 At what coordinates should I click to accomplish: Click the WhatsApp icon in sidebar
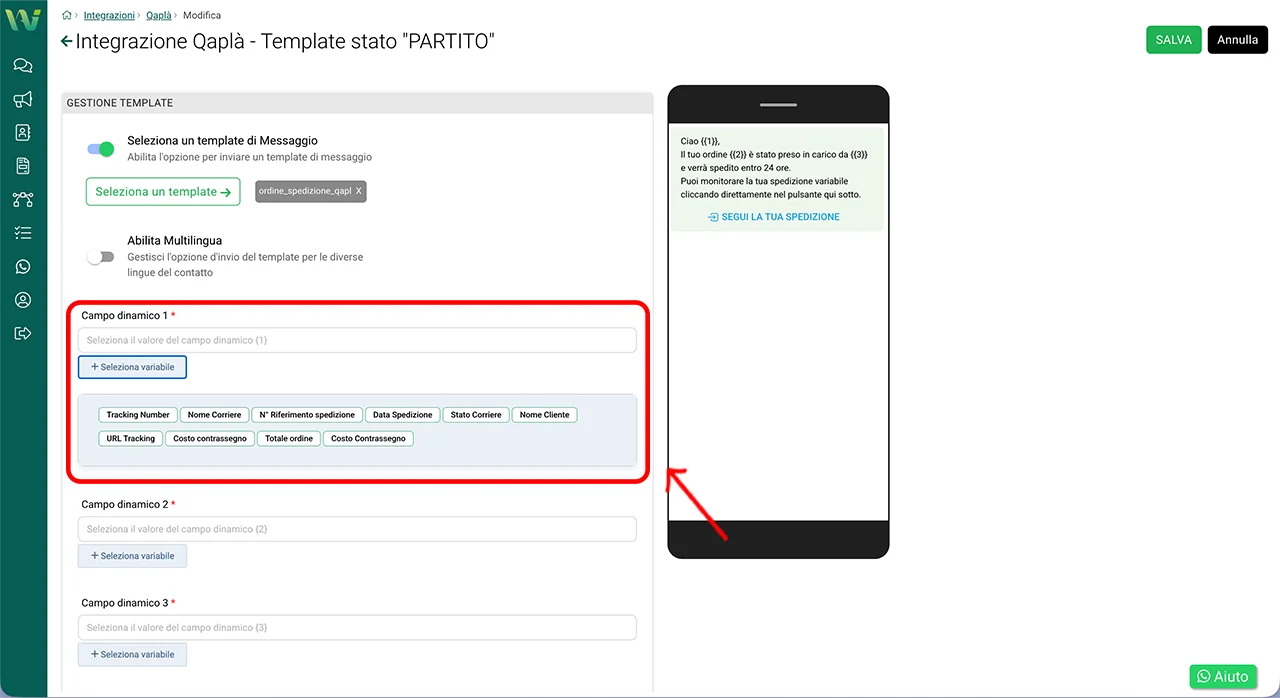pos(23,267)
